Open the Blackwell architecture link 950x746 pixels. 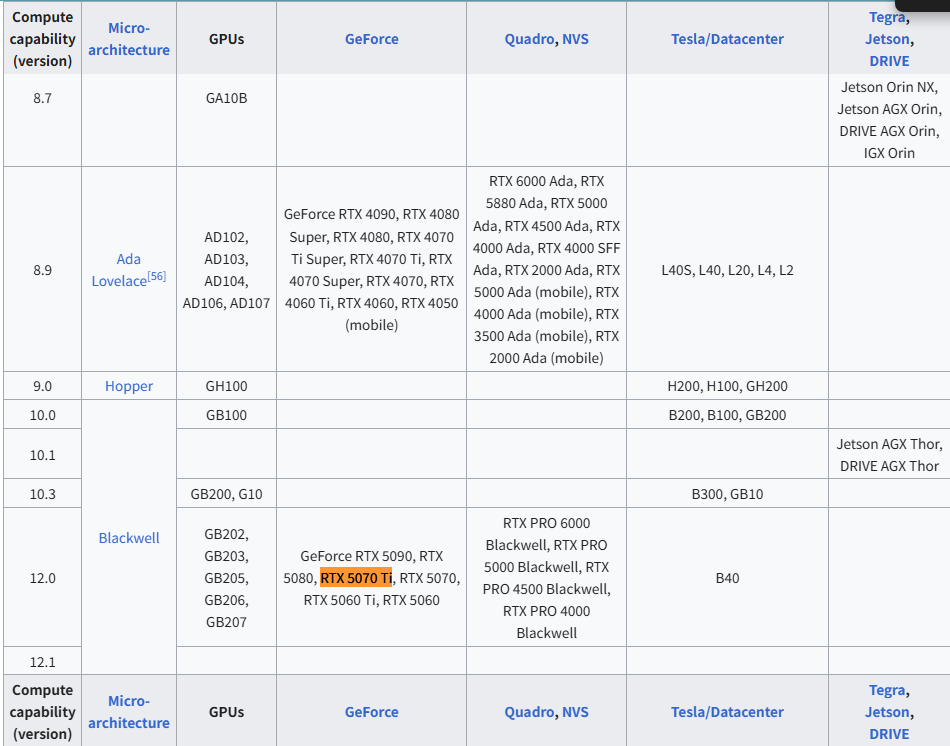[x=128, y=537]
